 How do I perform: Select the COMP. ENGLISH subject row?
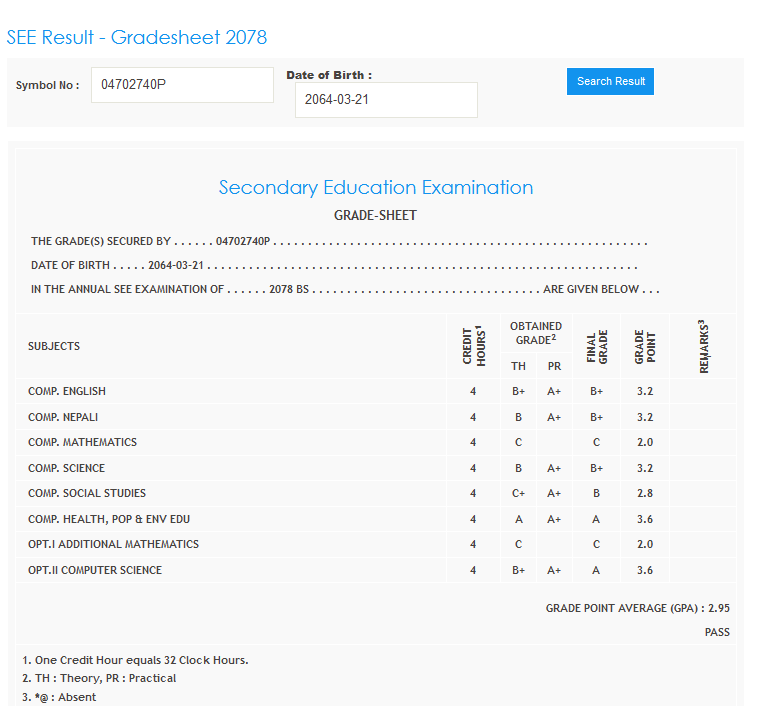[x=67, y=391]
